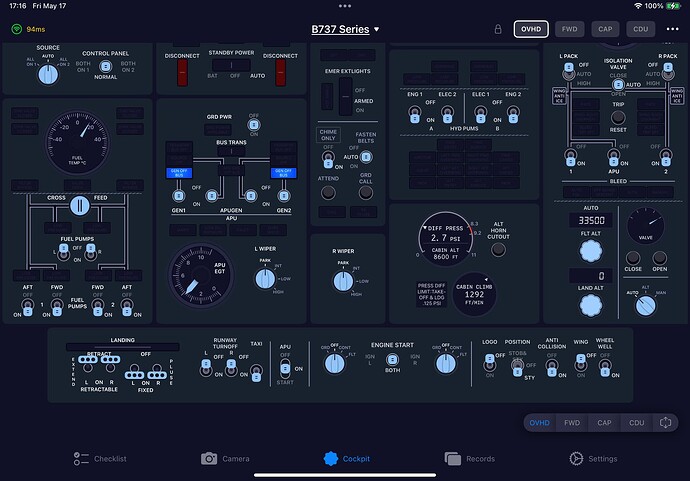Toggle the GEN1 switch

(179, 195)
